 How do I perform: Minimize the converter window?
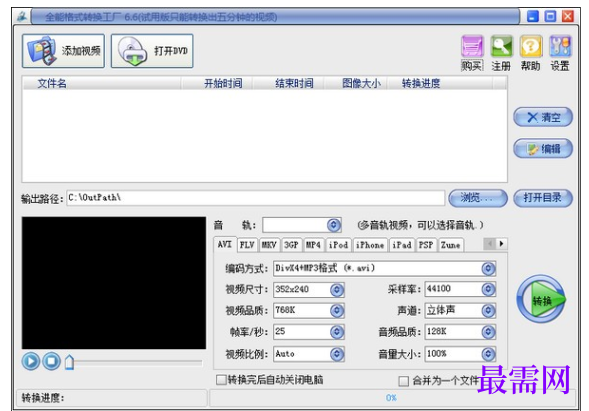533,16
